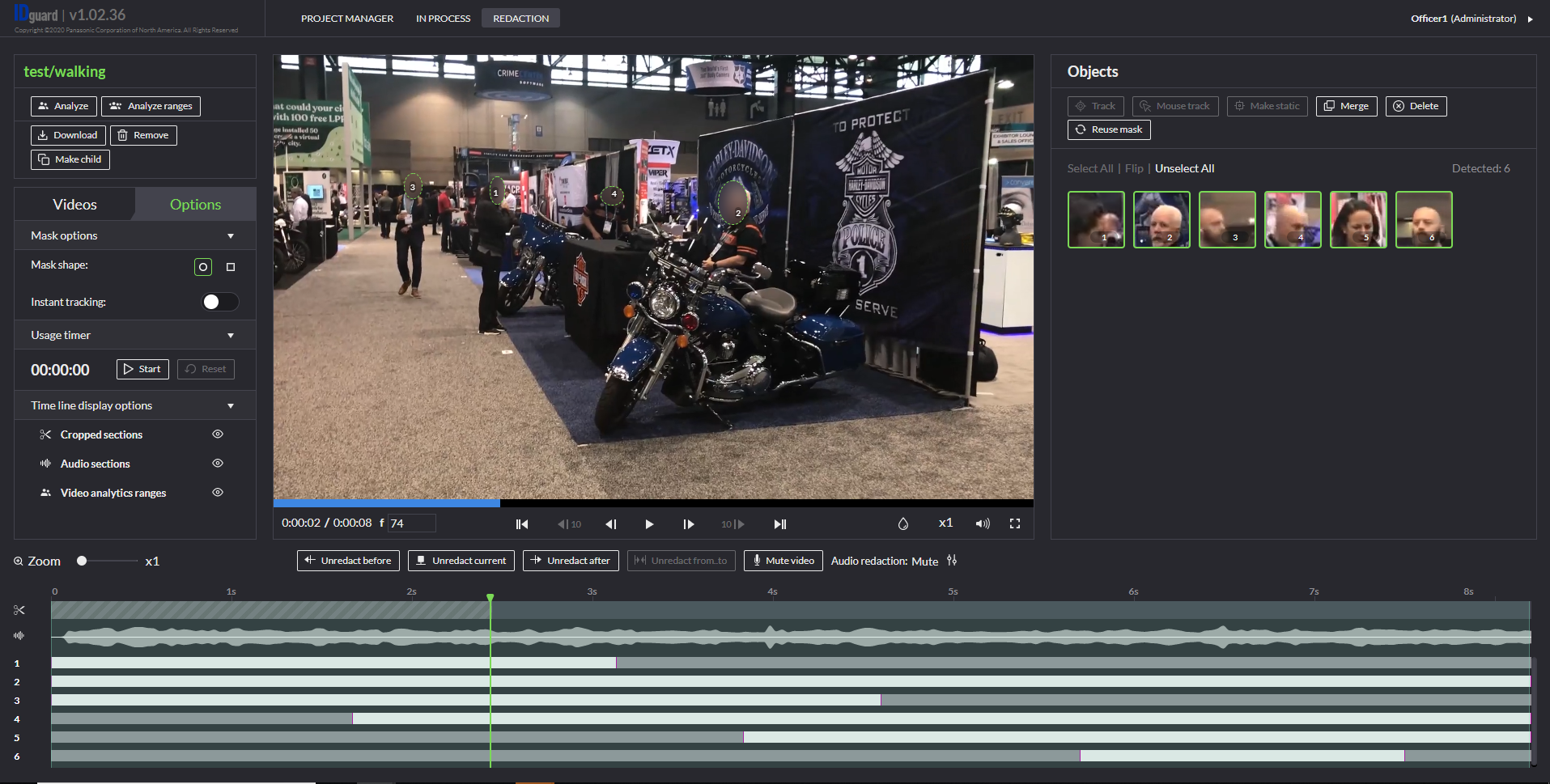Switch to the Videos tab
Image resolution: width=1550 pixels, height=784 pixels.
pos(74,204)
